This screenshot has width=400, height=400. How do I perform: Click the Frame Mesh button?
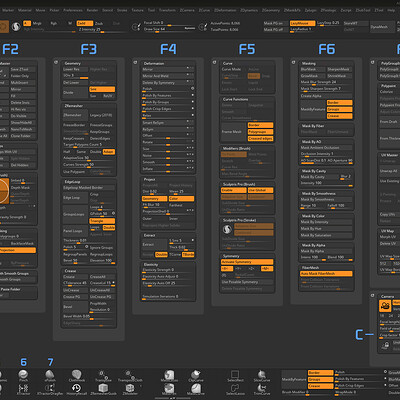(234, 132)
